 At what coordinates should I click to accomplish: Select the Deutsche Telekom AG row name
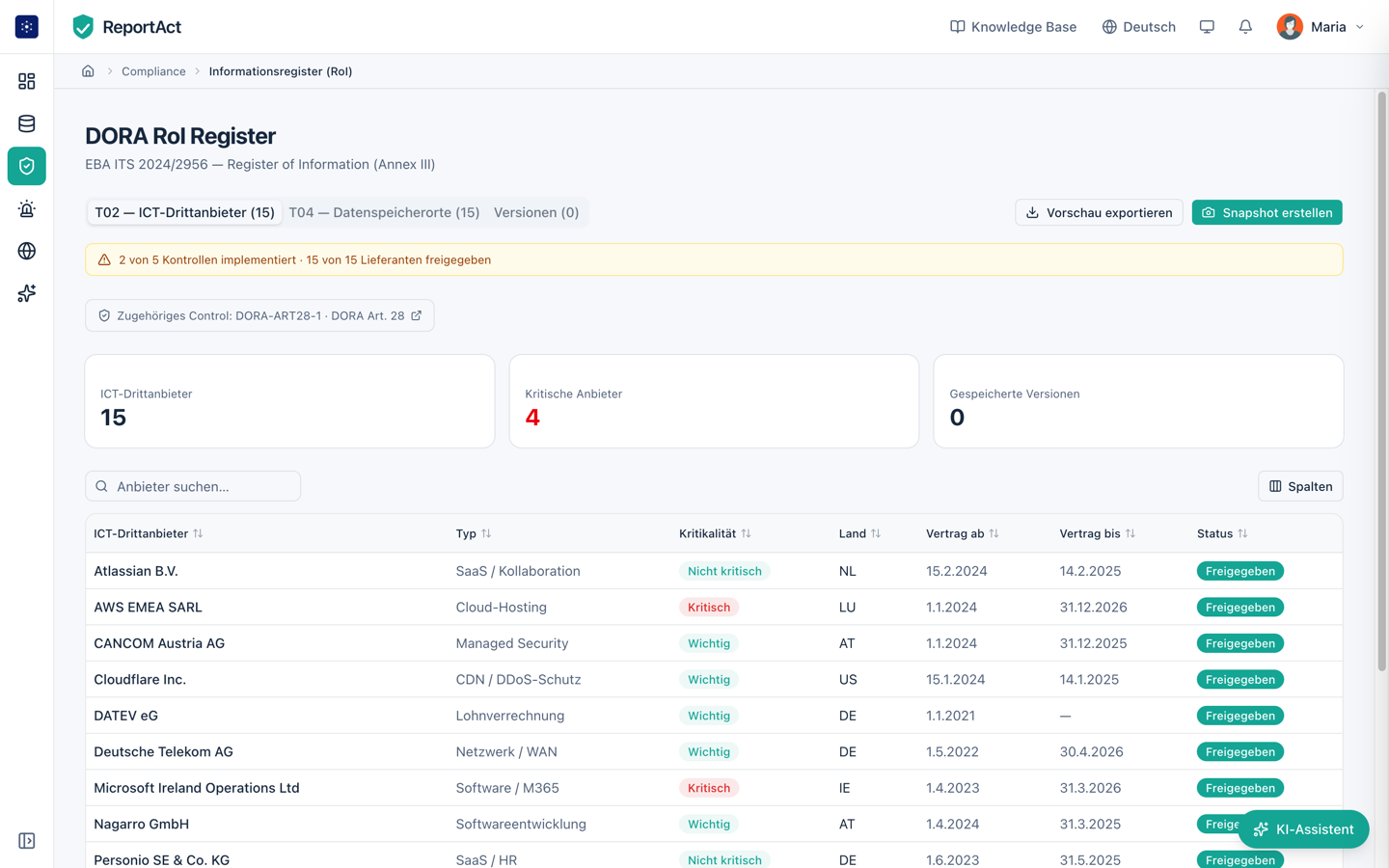pyautogui.click(x=163, y=752)
